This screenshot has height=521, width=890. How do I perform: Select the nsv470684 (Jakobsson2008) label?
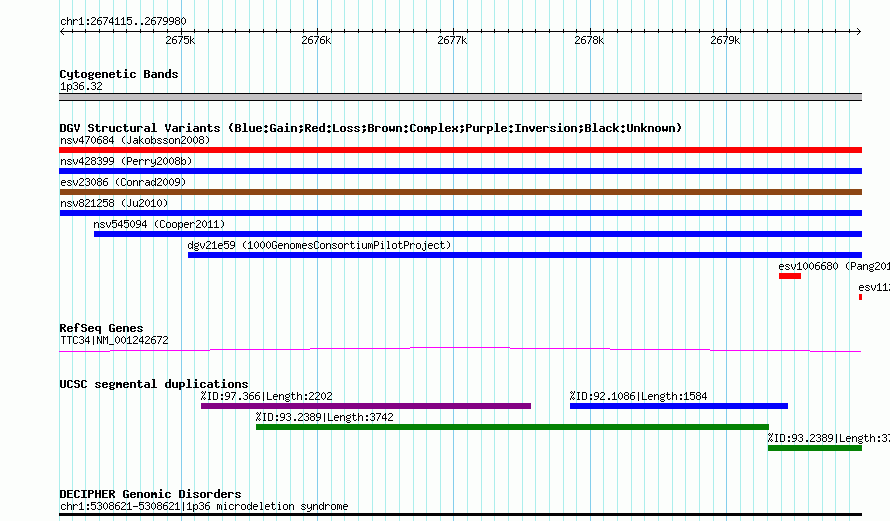pos(135,140)
